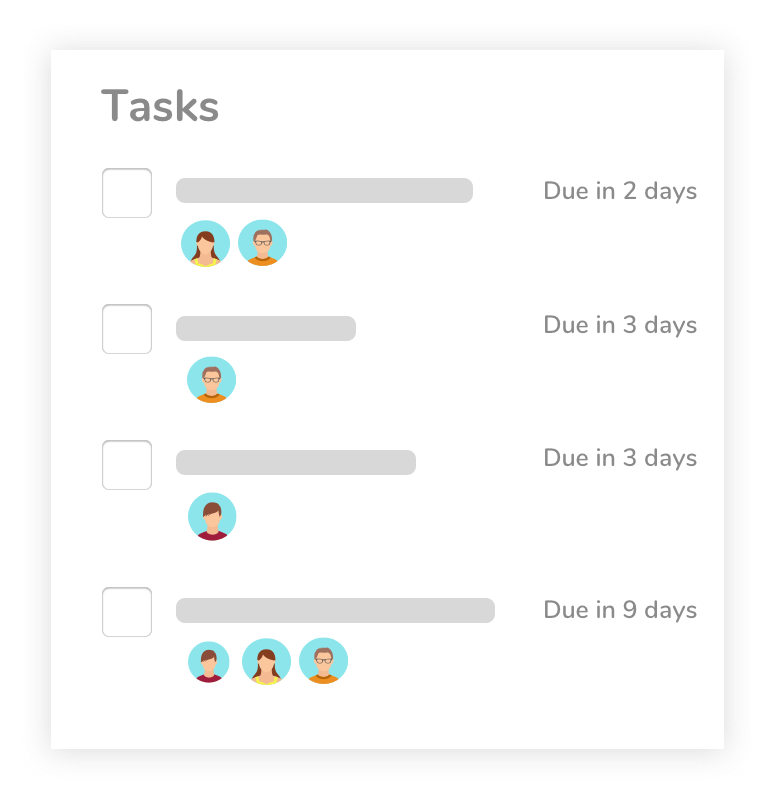Screen dimensions: 777x800
Task: Click the woman avatar on the first task
Action: 205,243
